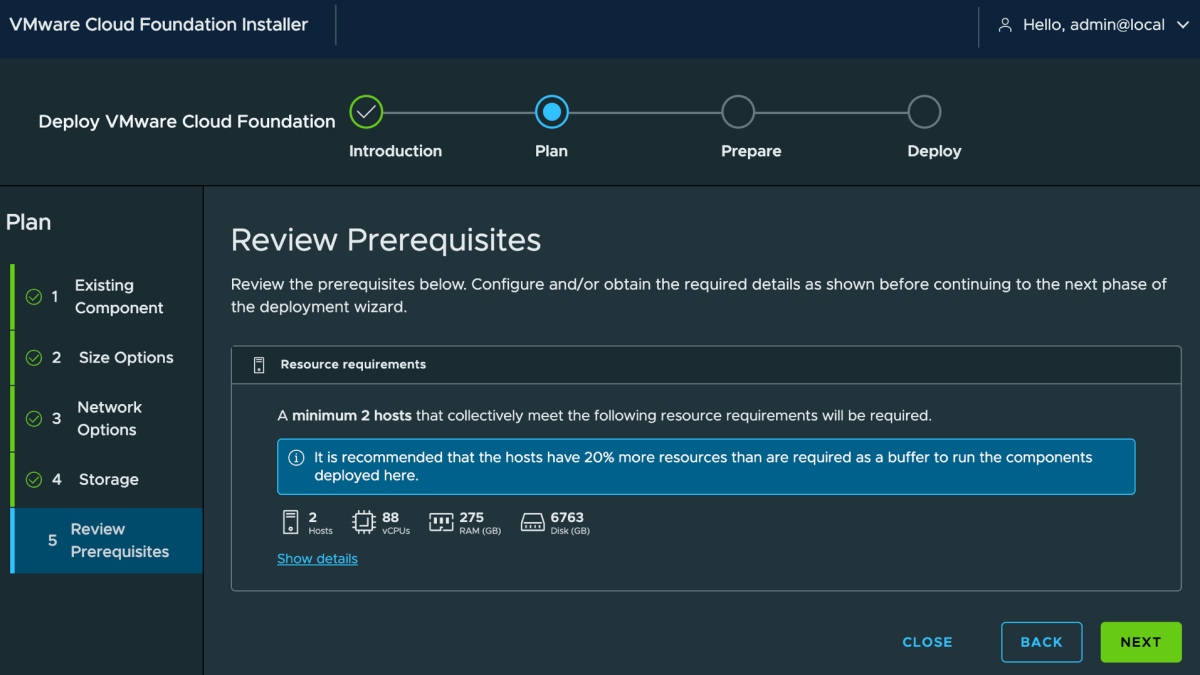Image resolution: width=1200 pixels, height=675 pixels.
Task: Click the Plan step circle
Action: coord(552,112)
